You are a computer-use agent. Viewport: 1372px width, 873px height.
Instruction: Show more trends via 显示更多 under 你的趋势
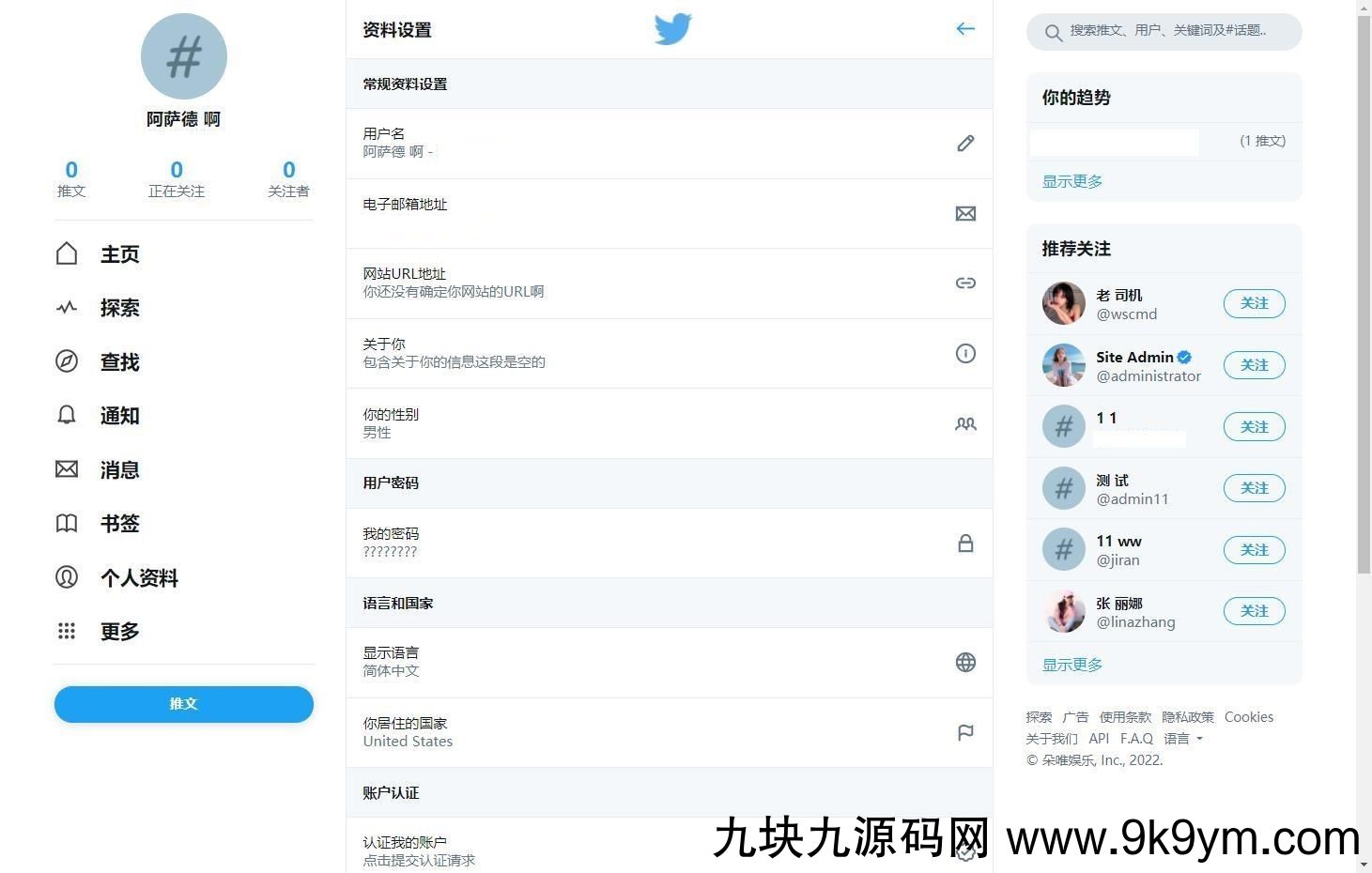(1072, 181)
